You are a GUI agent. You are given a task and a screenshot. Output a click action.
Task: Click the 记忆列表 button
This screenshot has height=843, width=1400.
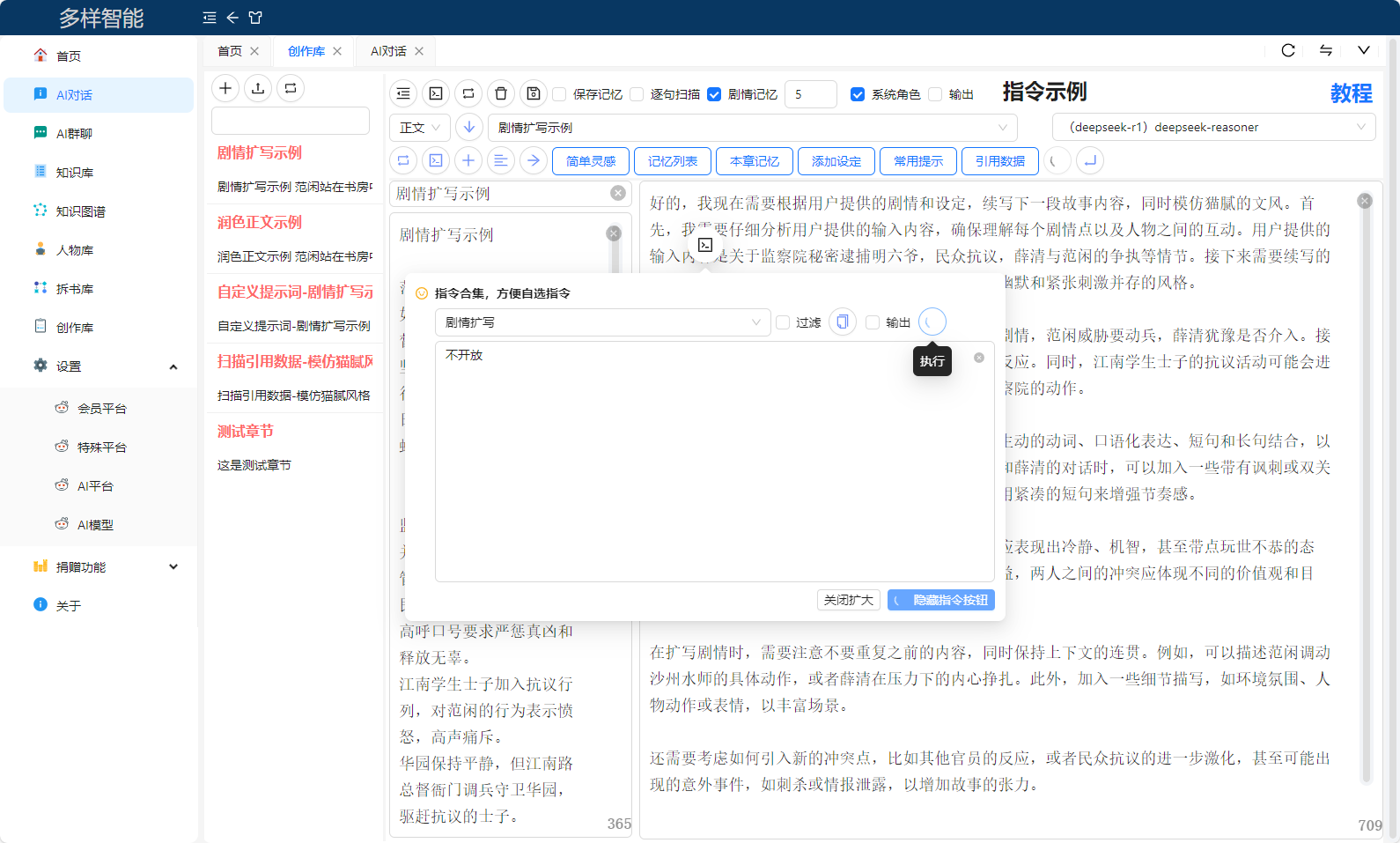pos(673,161)
